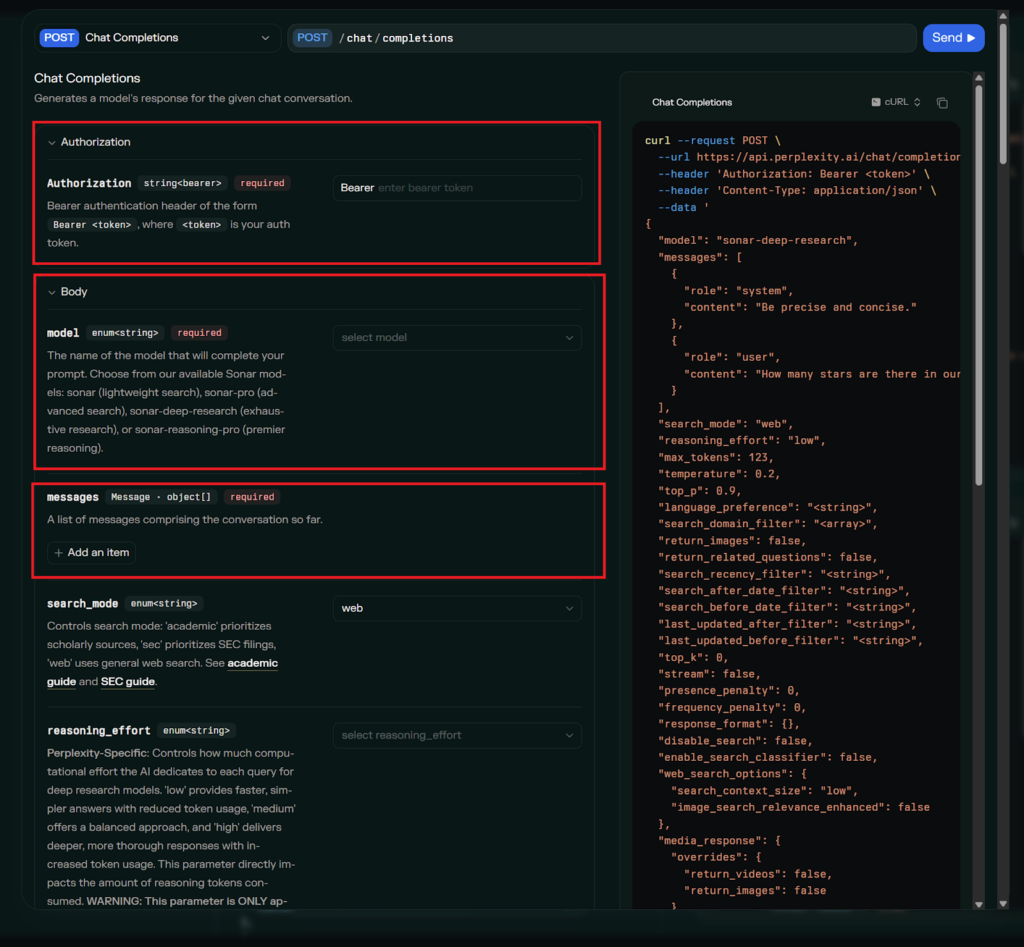Send the API request
This screenshot has width=1024, height=947.
tap(953, 38)
